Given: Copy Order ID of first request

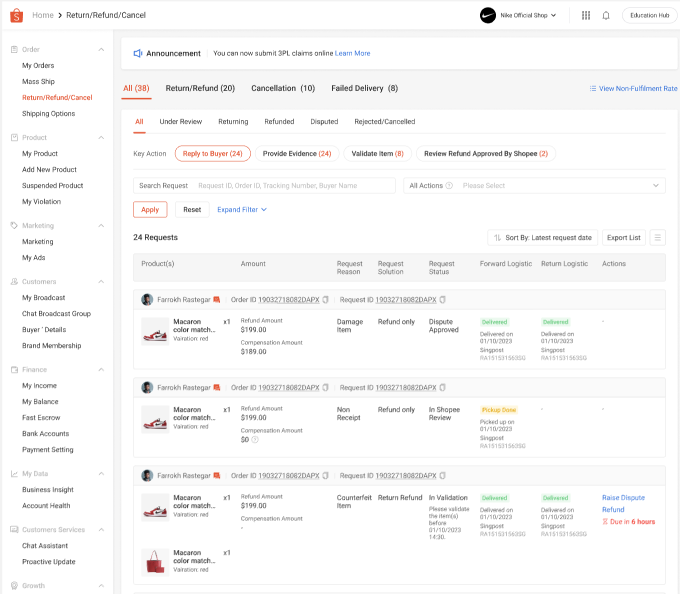Looking at the screenshot, I should click(x=326, y=299).
